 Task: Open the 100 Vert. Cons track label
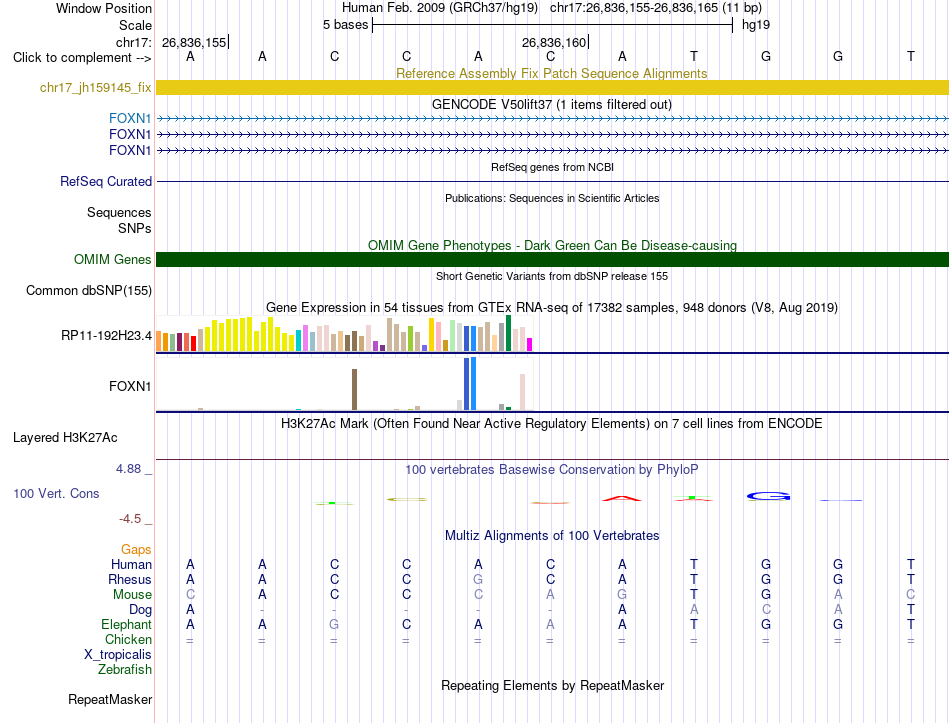click(56, 493)
